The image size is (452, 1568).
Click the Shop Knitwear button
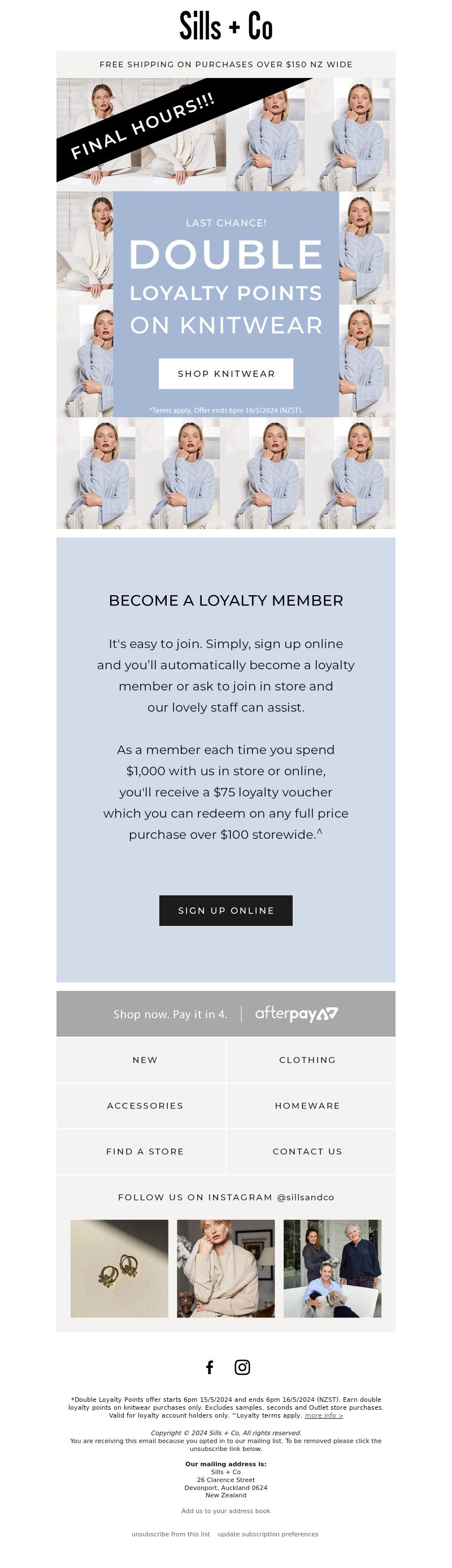pos(225,374)
